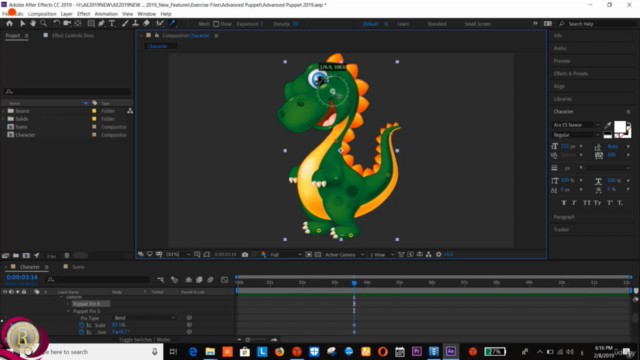The image size is (640, 360).
Task: Toggle hide shy layers switch in timeline
Action: point(188,280)
